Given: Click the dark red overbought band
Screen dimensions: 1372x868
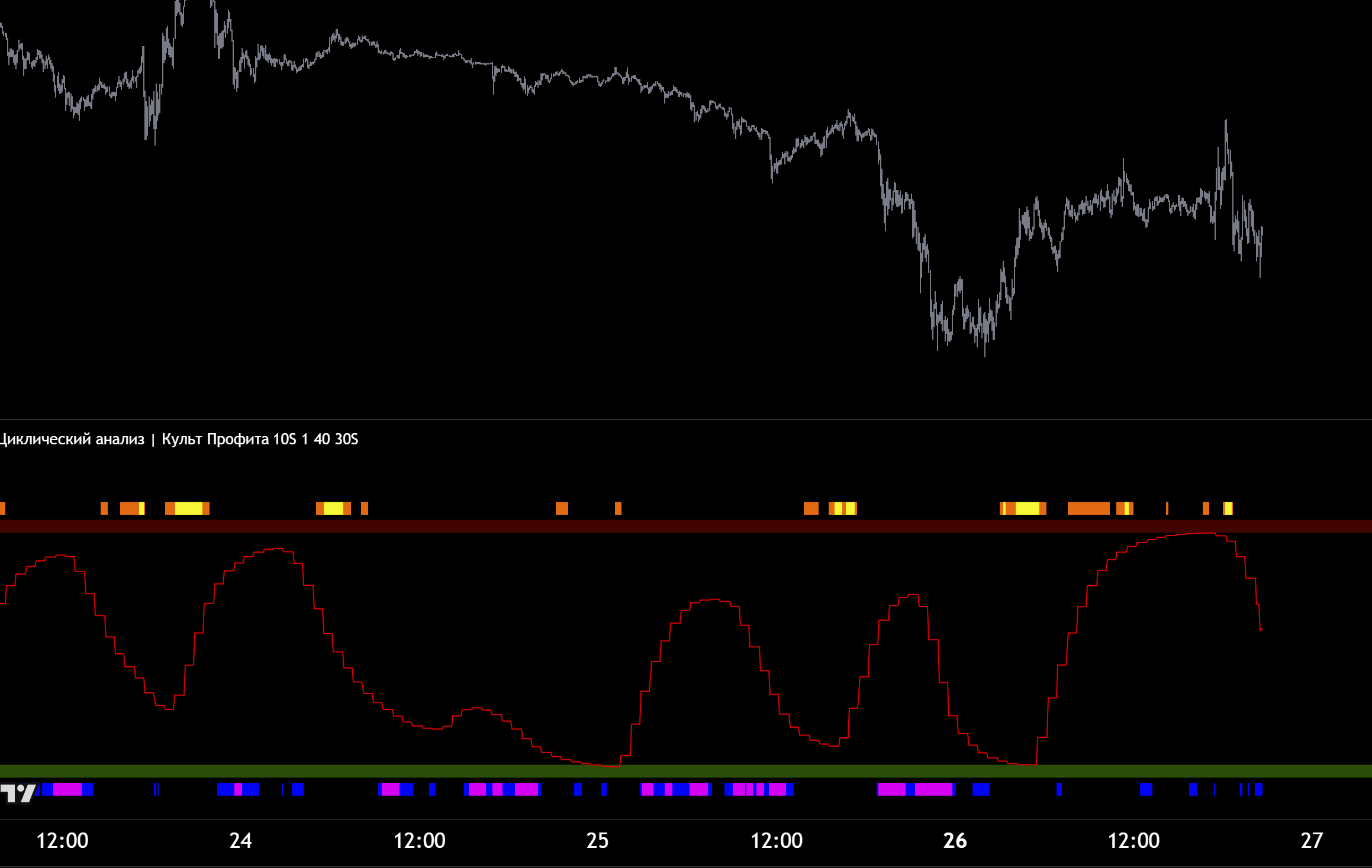Looking at the screenshot, I should click(686, 526).
